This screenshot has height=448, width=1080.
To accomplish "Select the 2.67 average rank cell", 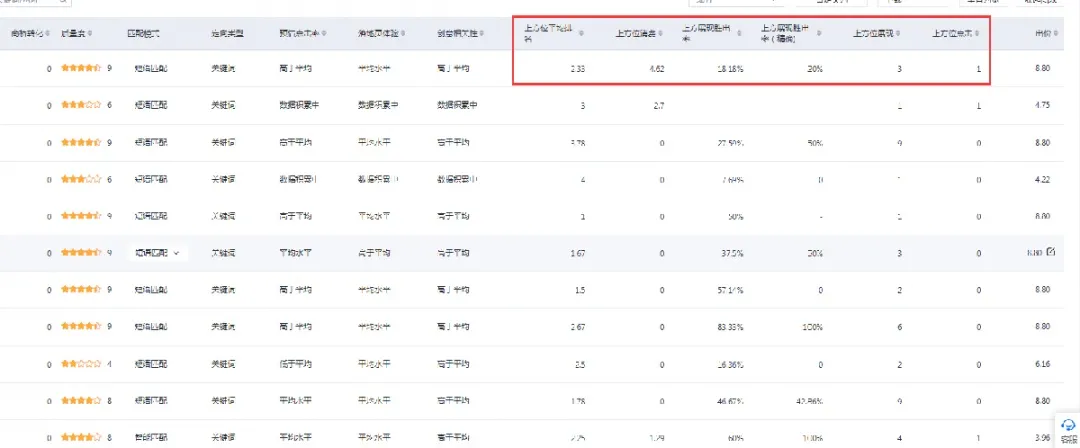I will pyautogui.click(x=578, y=327).
